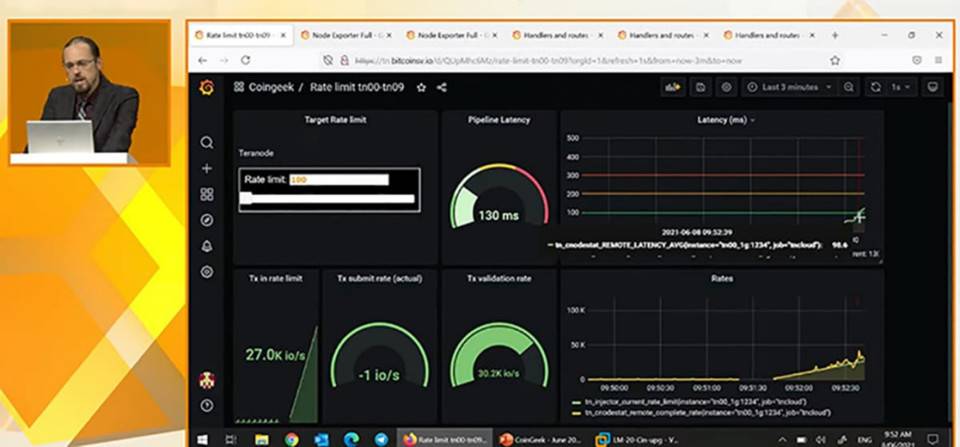Click the Rate limit input field

(339, 179)
